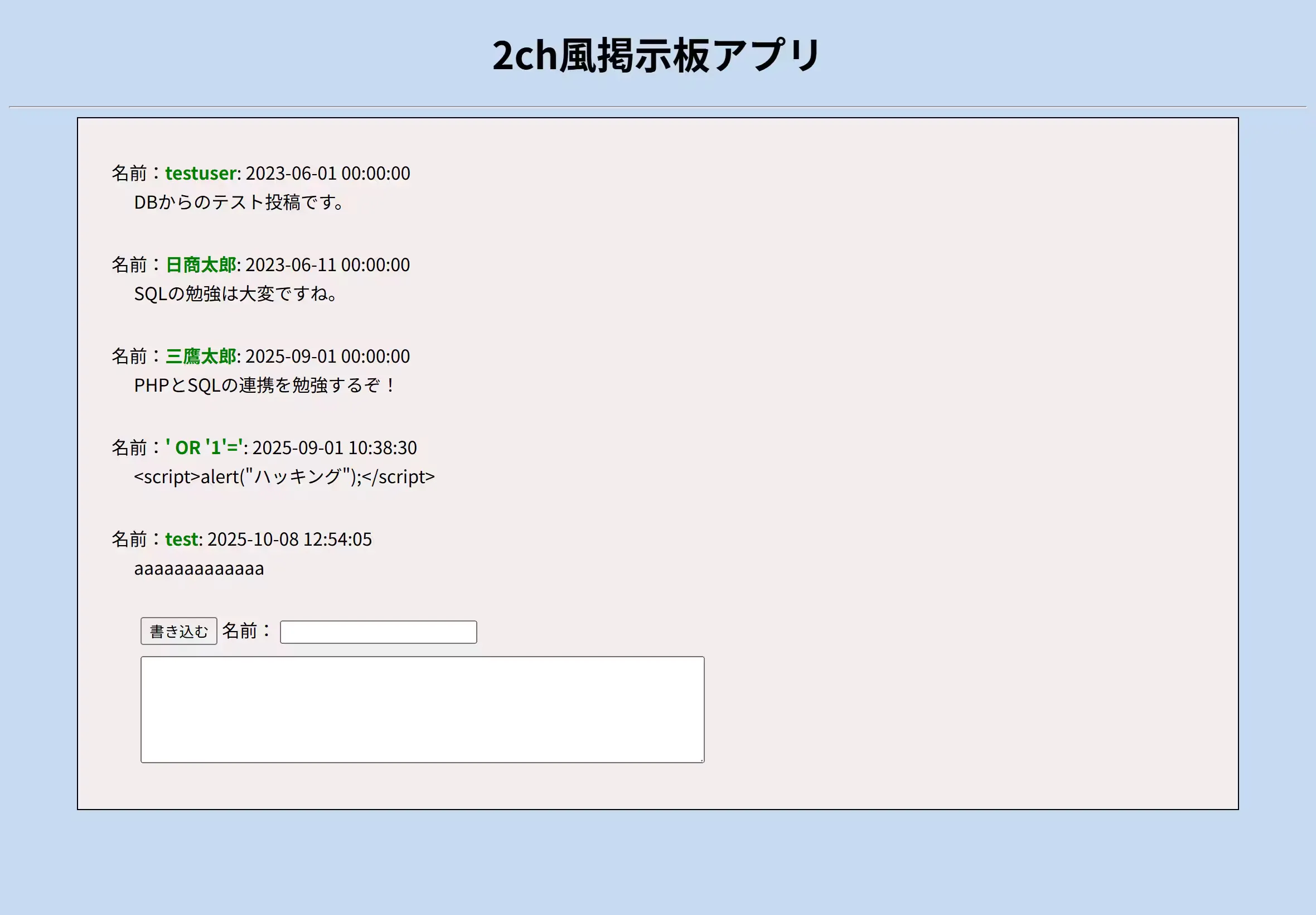1316x915 pixels.
Task: Click the post text DBからのテスト投稿です。
Action: click(x=238, y=203)
